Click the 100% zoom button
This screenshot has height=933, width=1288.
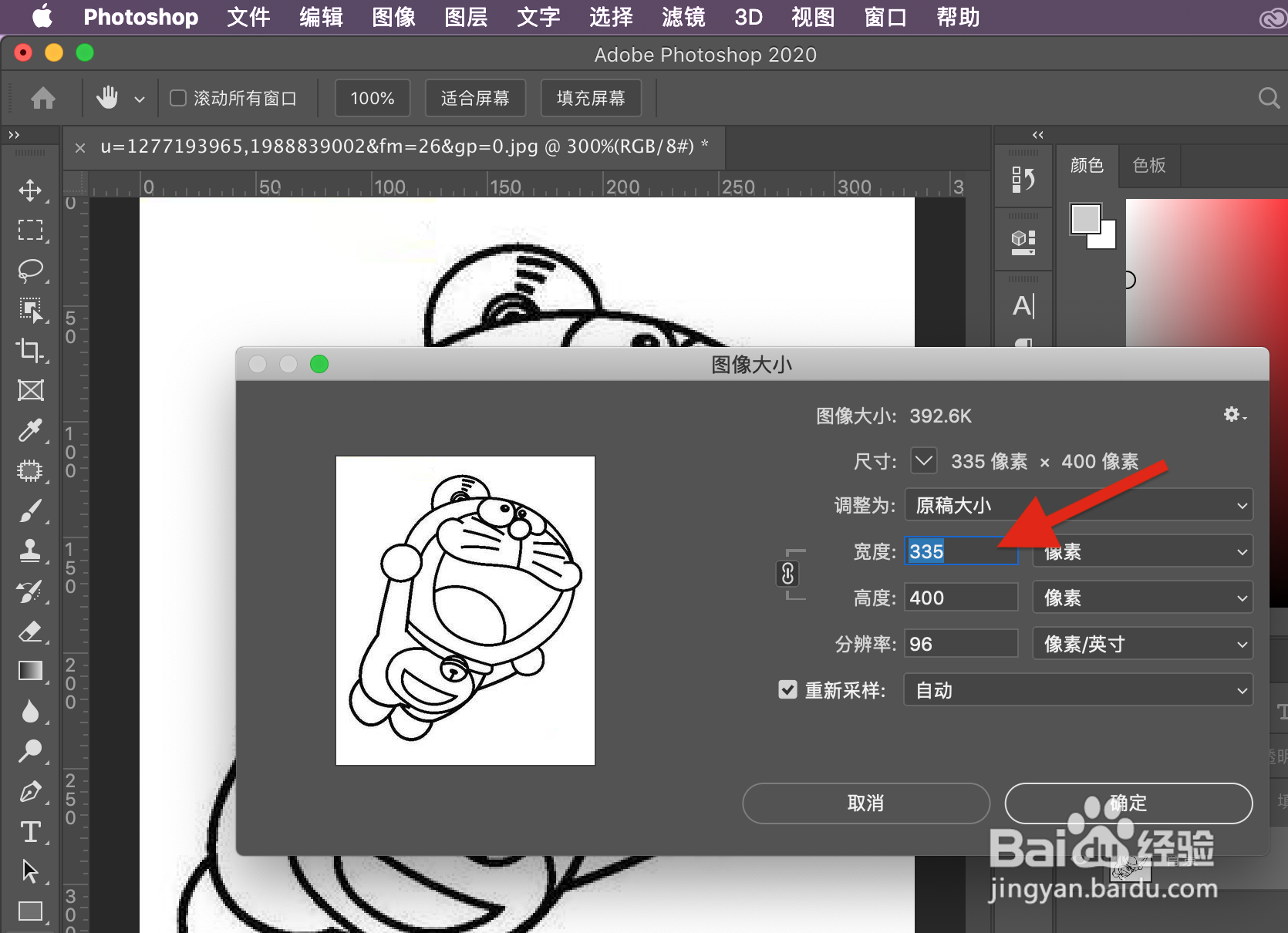(373, 98)
